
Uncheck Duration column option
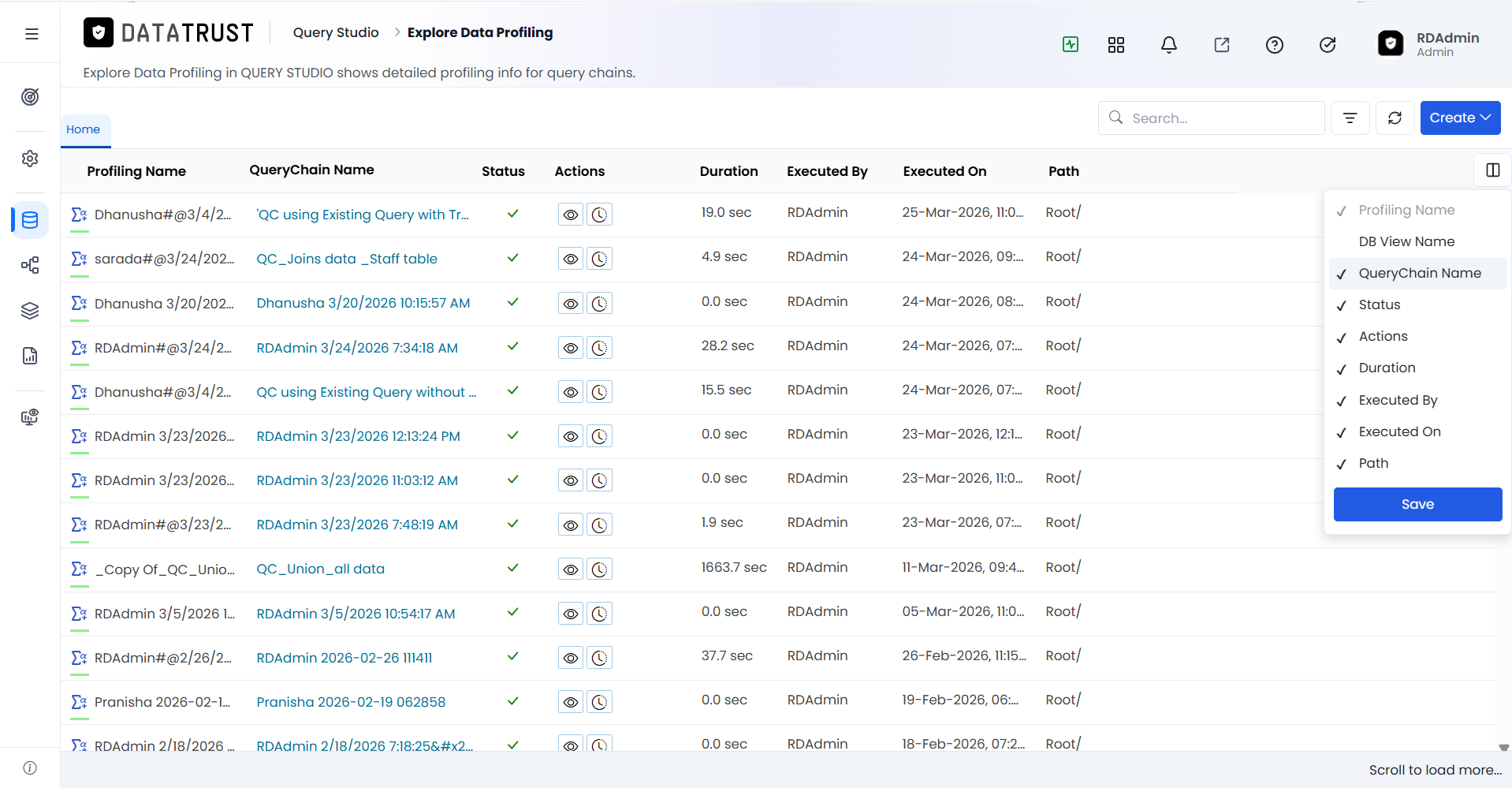click(x=1418, y=368)
